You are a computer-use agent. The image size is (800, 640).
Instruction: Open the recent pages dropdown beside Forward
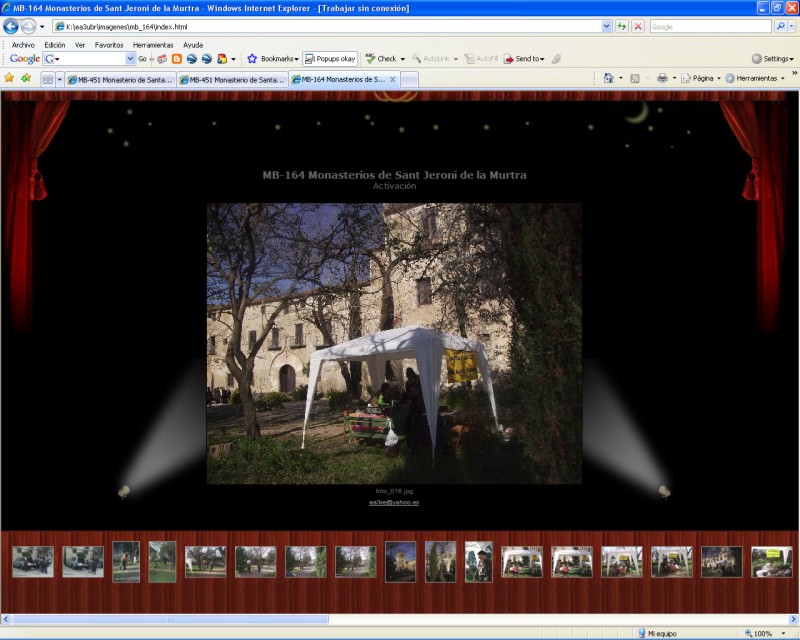[x=42, y=27]
